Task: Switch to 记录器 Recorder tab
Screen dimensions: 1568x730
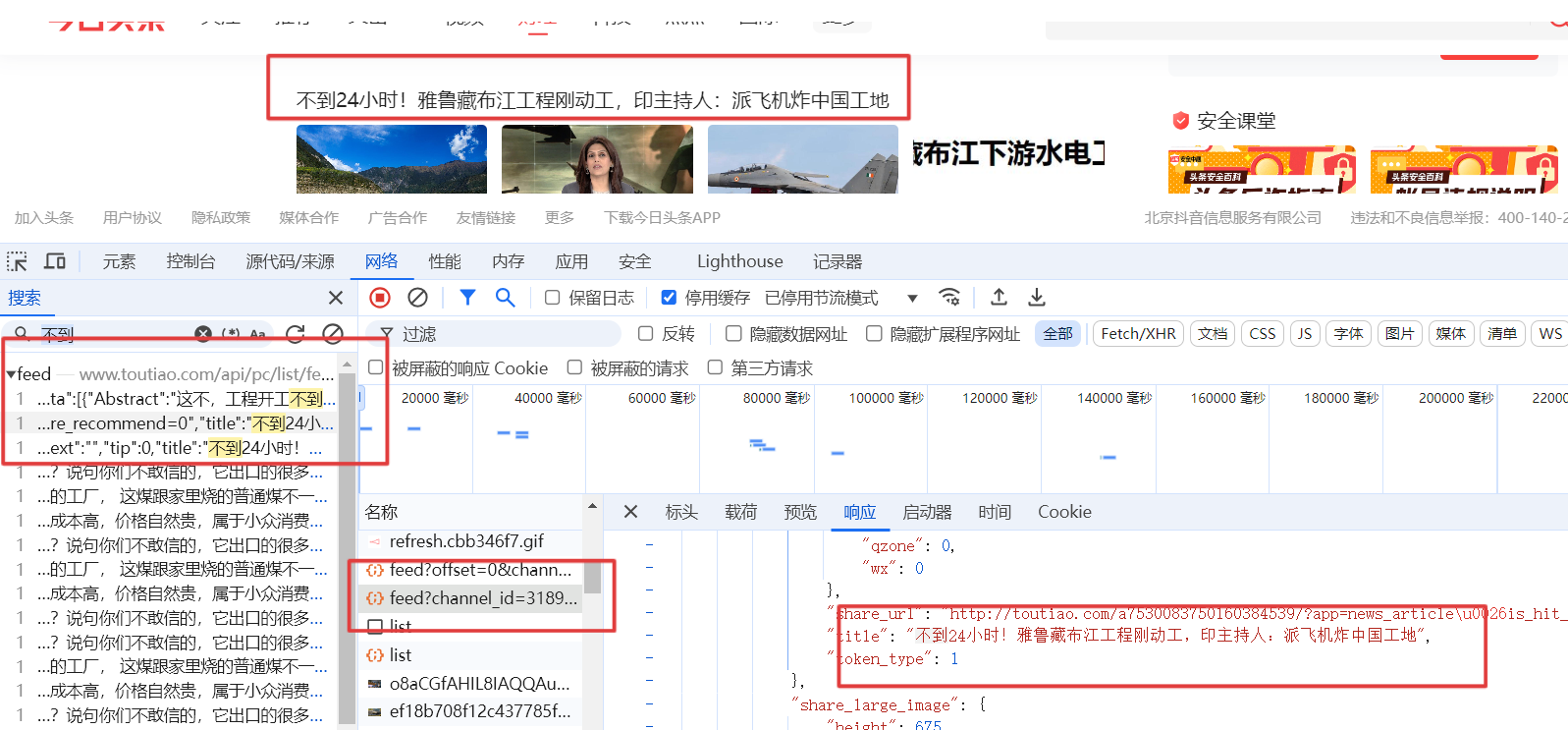Action: tap(838, 261)
